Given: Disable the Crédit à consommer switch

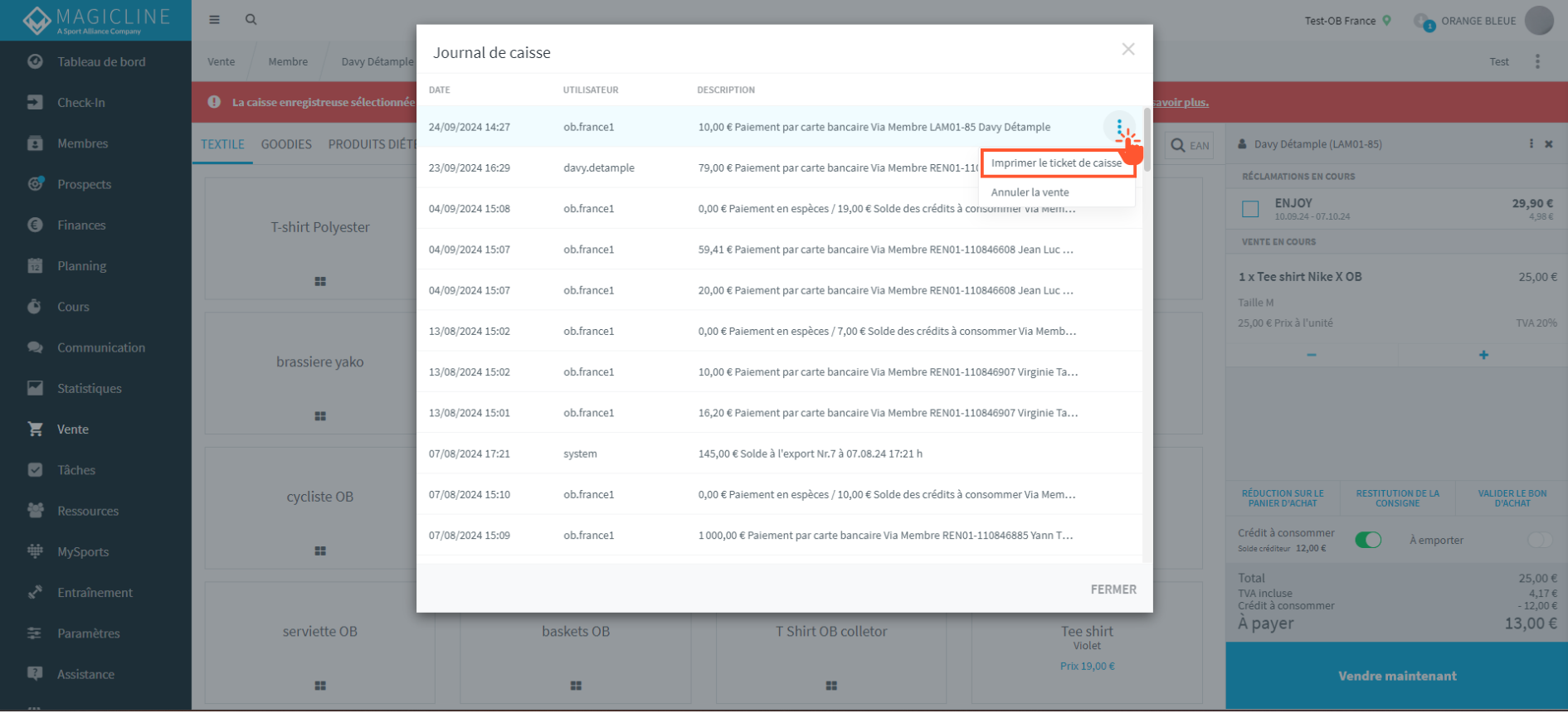Looking at the screenshot, I should click(x=1368, y=540).
